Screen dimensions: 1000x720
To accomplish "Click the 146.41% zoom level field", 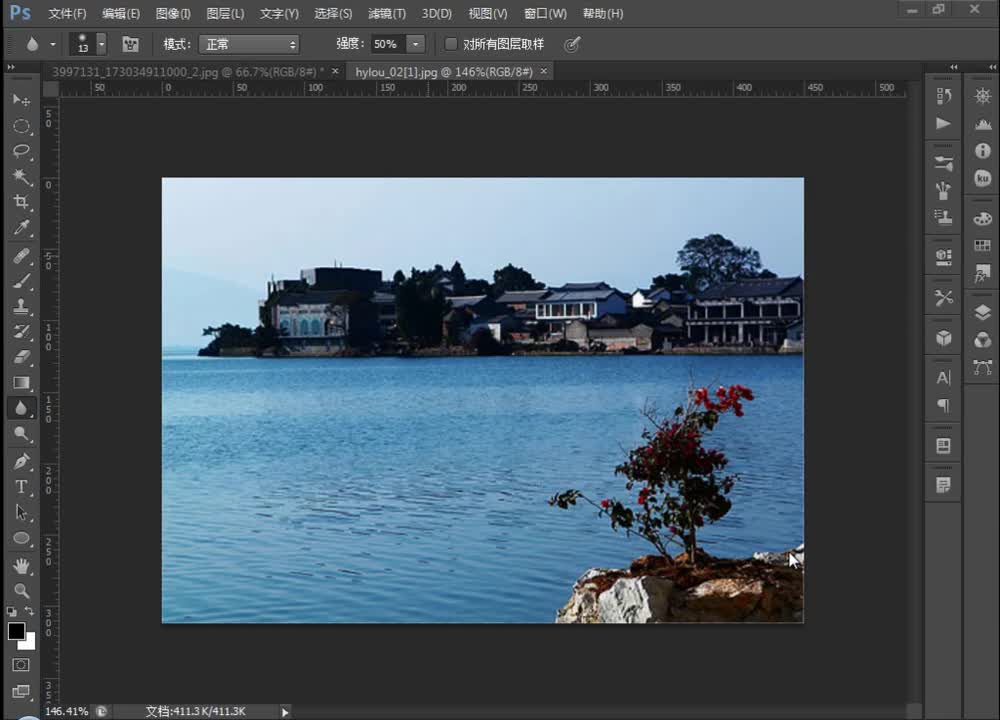I will (x=67, y=711).
